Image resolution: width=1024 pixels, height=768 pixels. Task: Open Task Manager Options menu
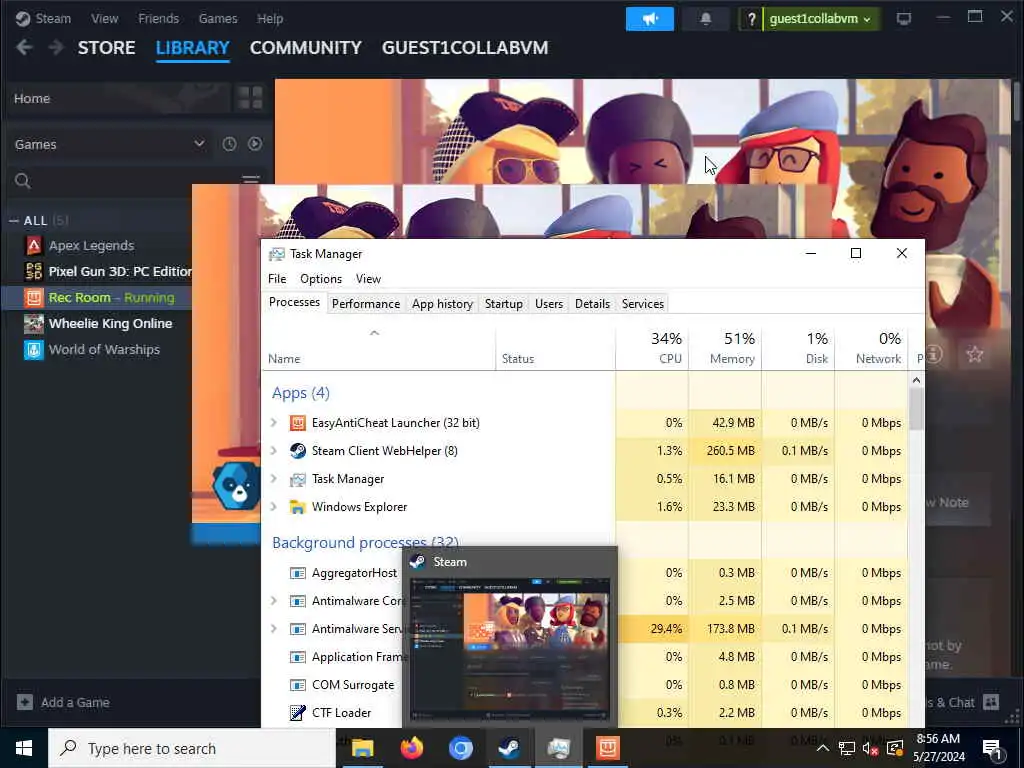(x=321, y=279)
